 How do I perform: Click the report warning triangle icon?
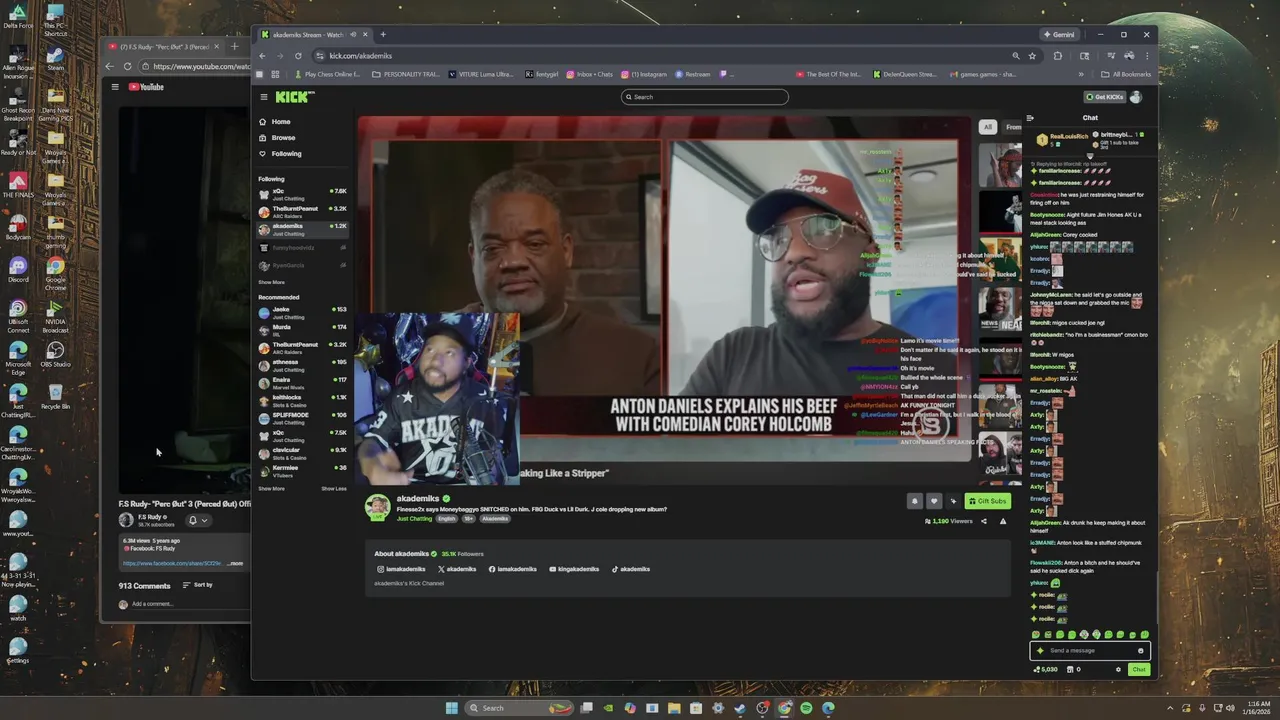[x=1003, y=521]
